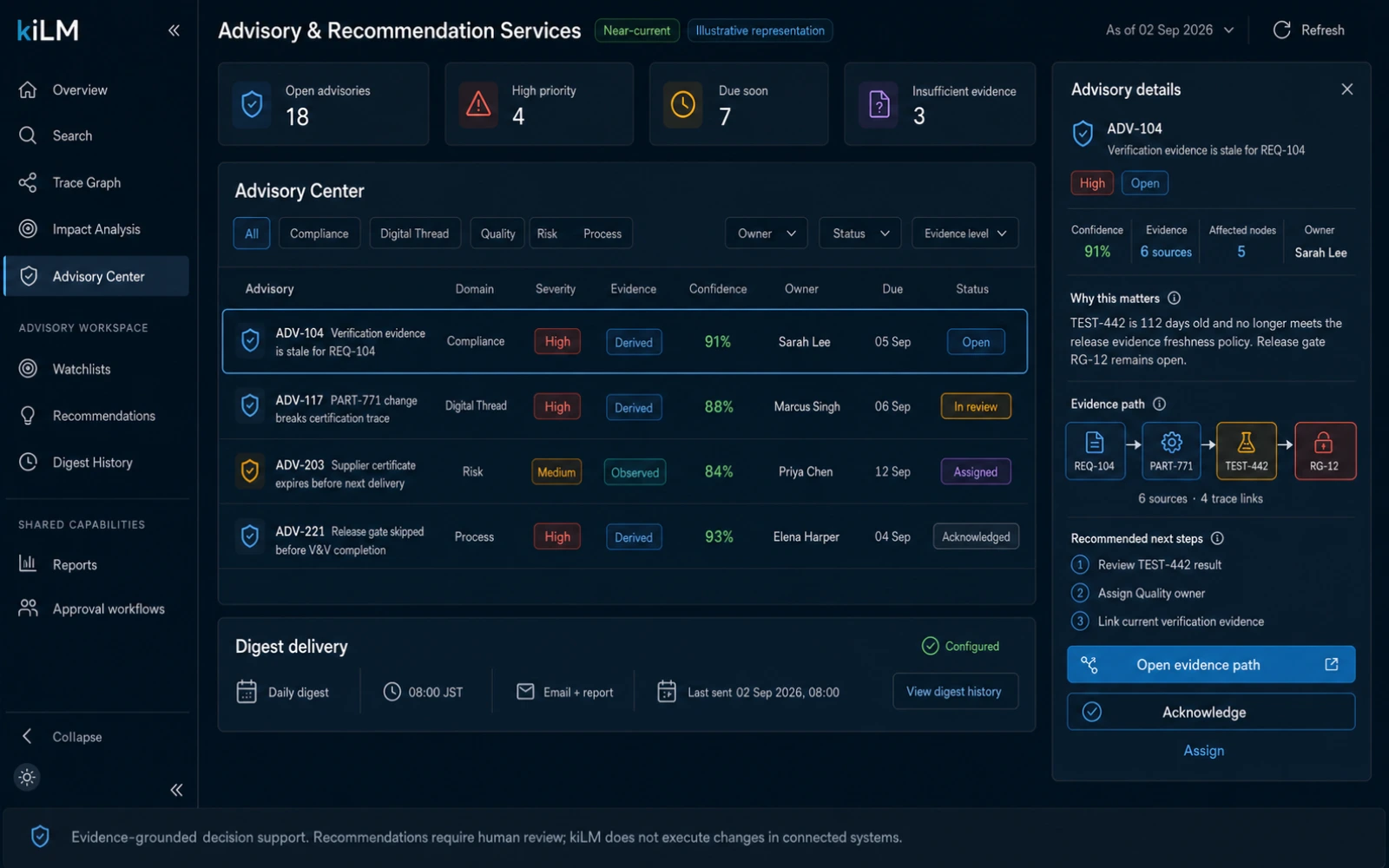This screenshot has height=868, width=1389.
Task: Open the Reports bar chart icon
Action: pyautogui.click(x=28, y=564)
